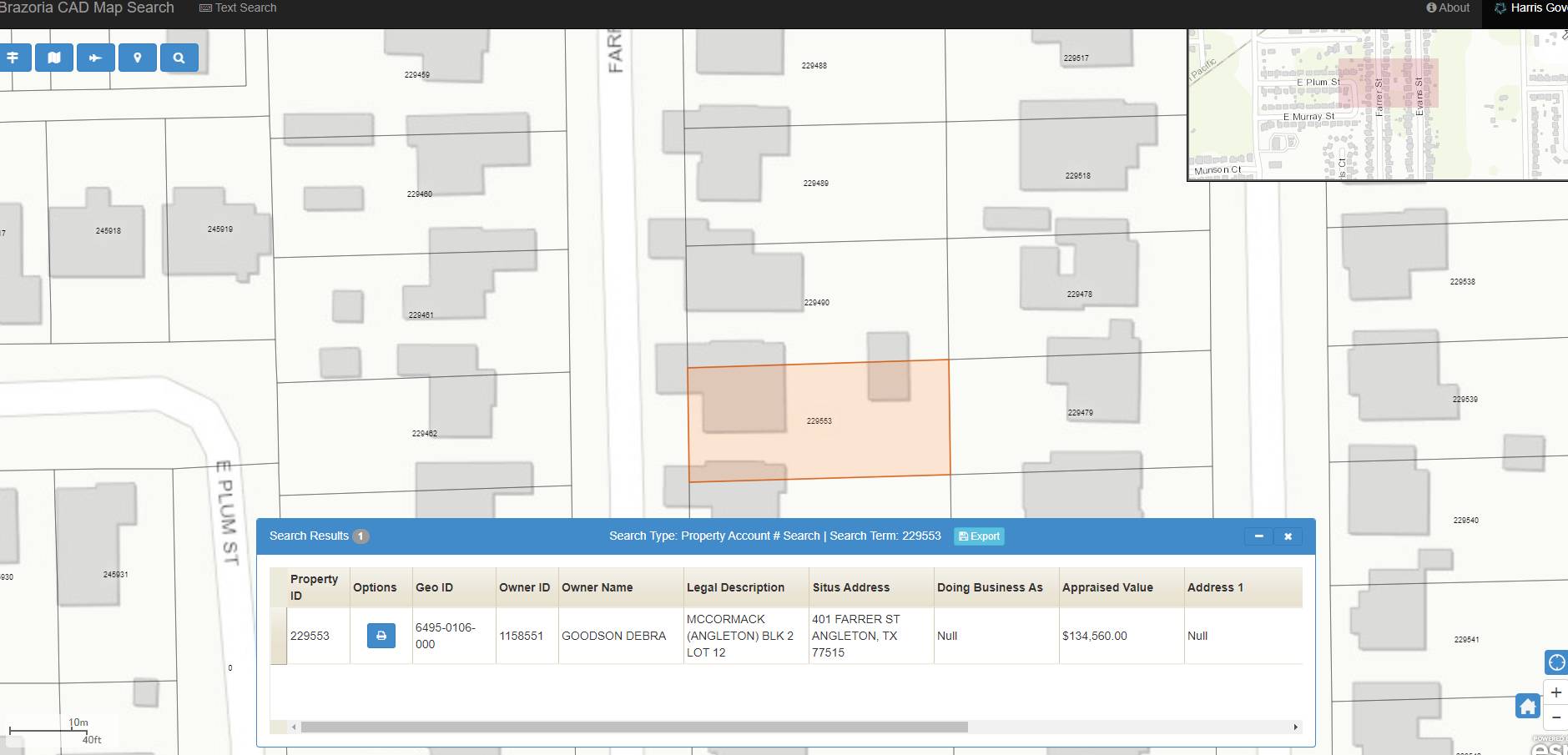Sort results by Appraised Value column
The image size is (1568, 755).
coord(1107,587)
